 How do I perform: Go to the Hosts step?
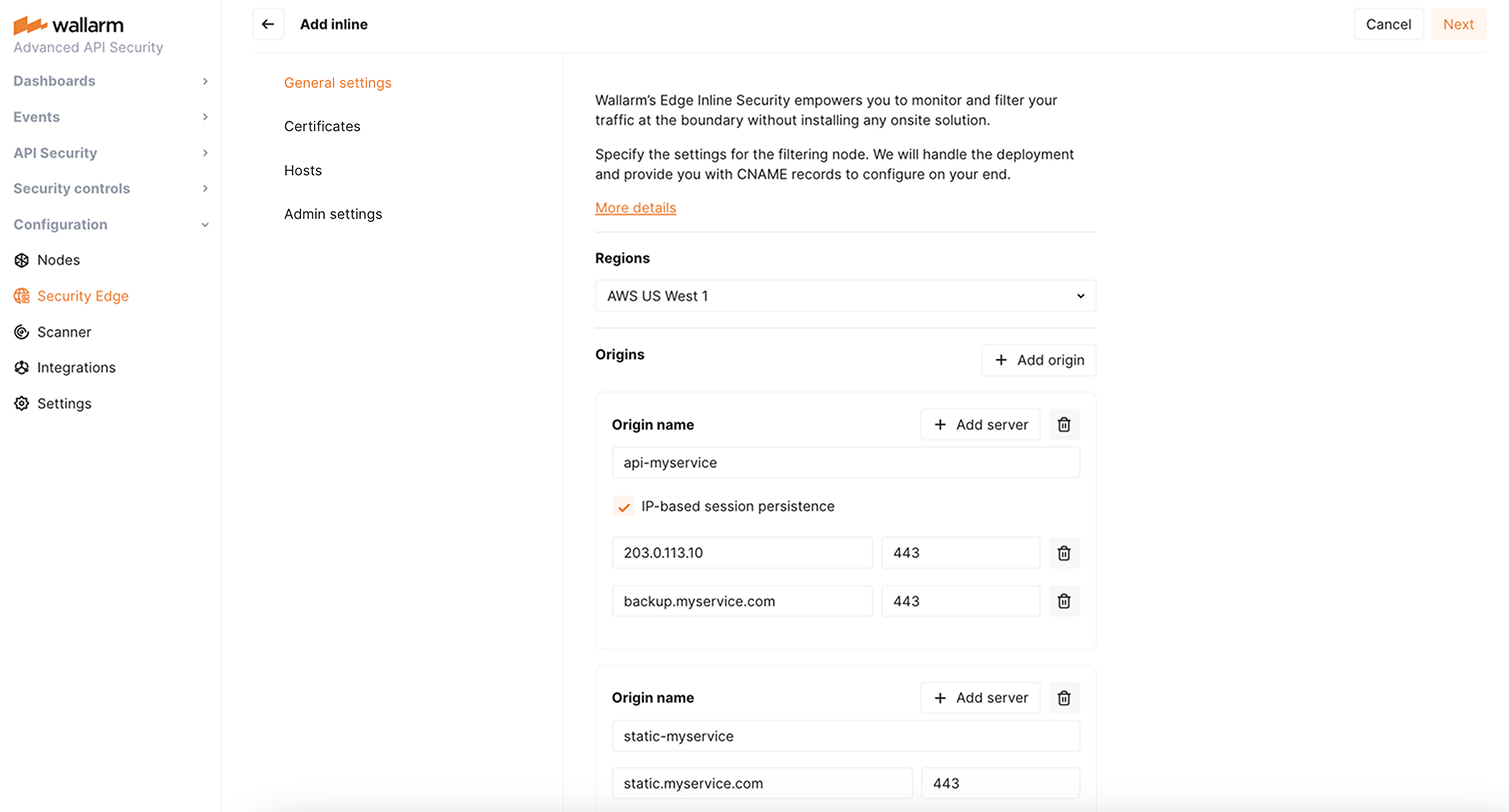[x=303, y=170]
